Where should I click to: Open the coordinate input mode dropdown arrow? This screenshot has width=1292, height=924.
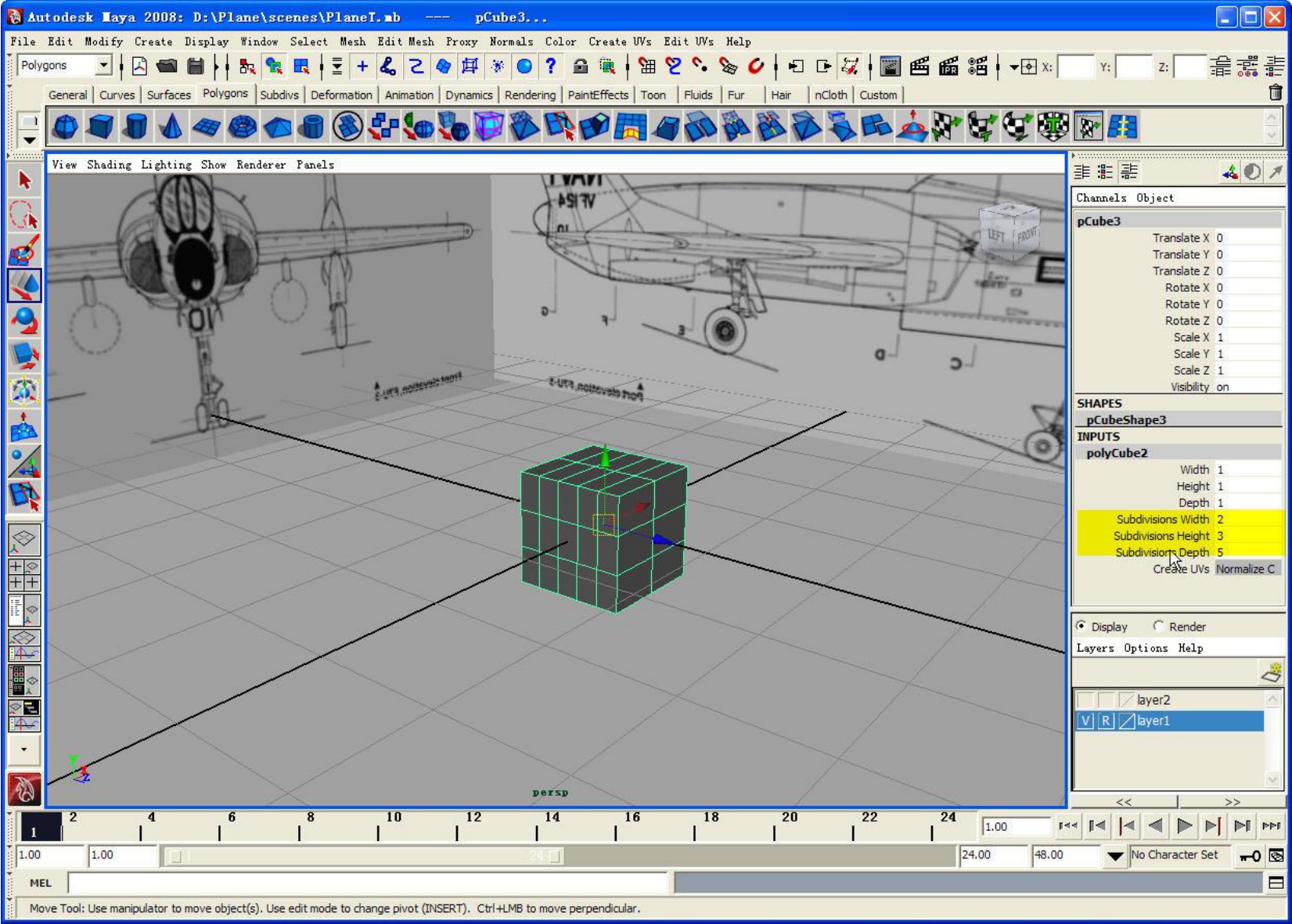point(1013,67)
